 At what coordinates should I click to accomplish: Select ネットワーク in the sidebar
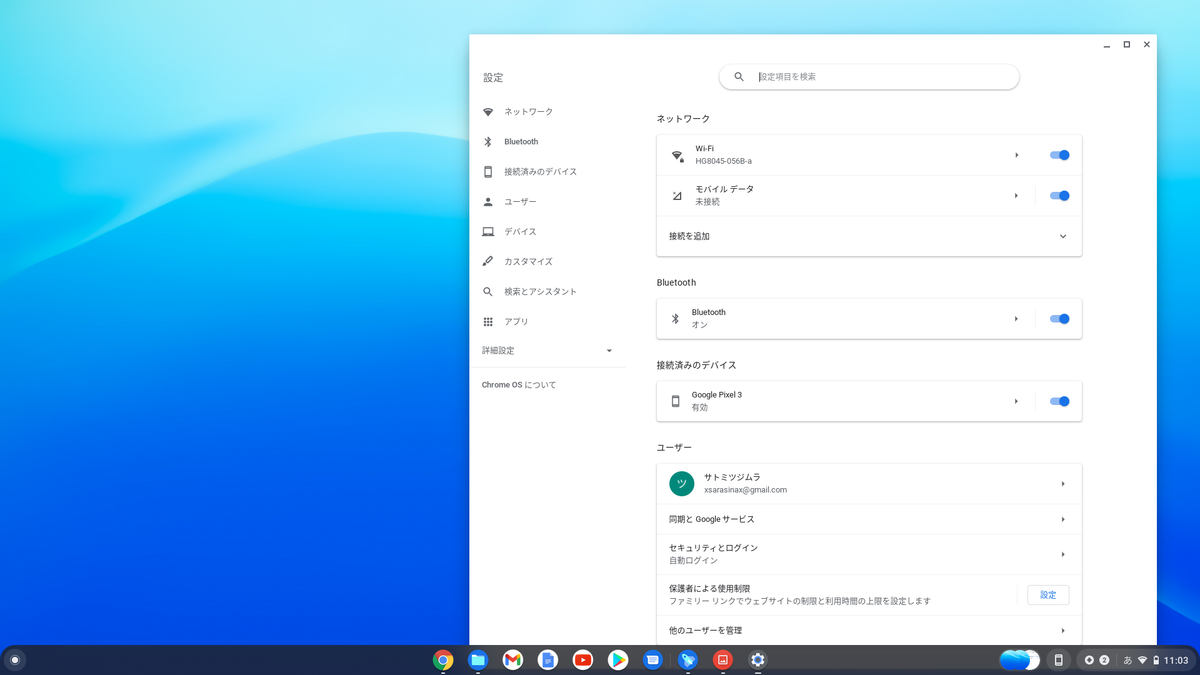548,112
